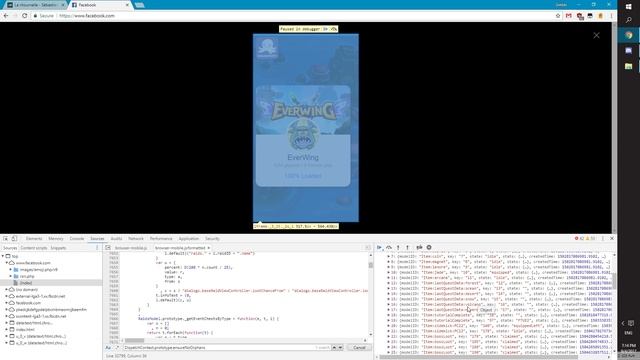
Task: Close the game overlay with the X
Action: (x=596, y=36)
